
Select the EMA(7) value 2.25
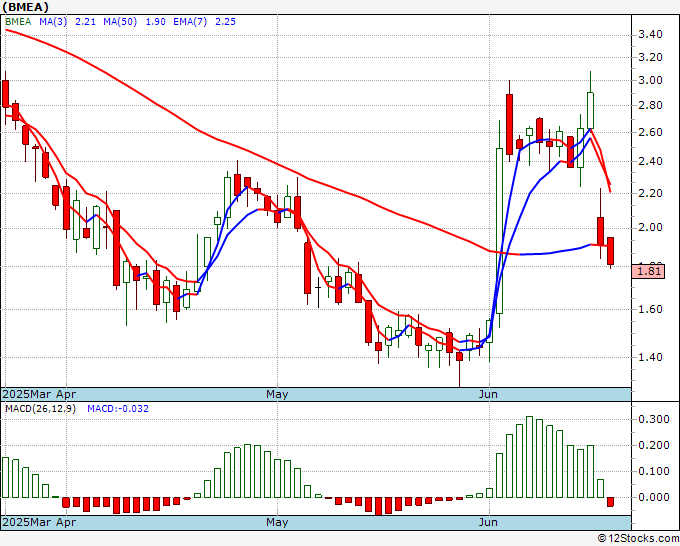pos(226,22)
